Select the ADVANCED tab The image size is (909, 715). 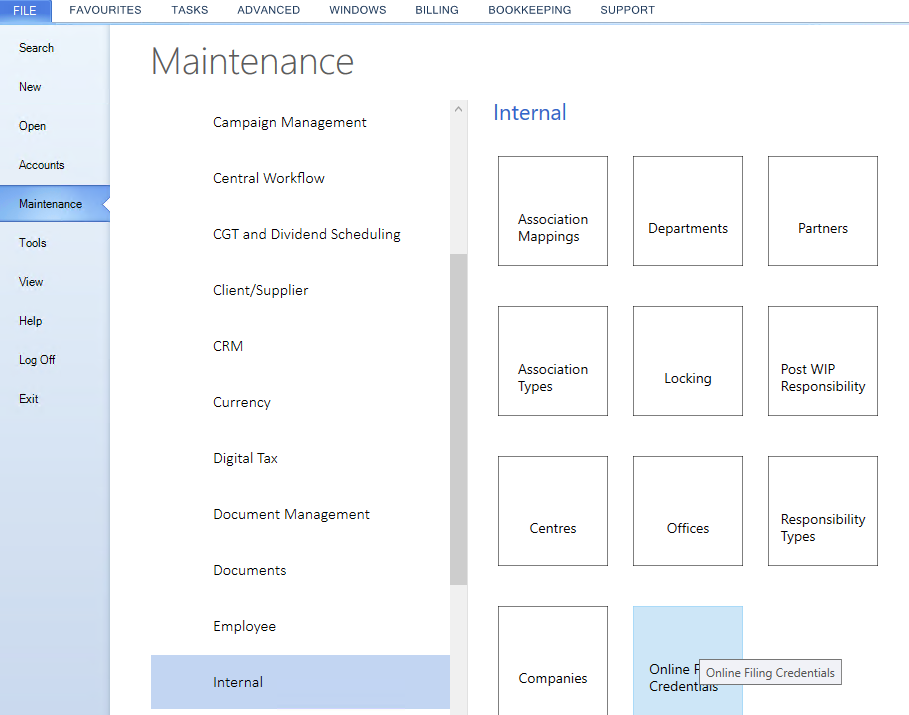click(x=268, y=10)
